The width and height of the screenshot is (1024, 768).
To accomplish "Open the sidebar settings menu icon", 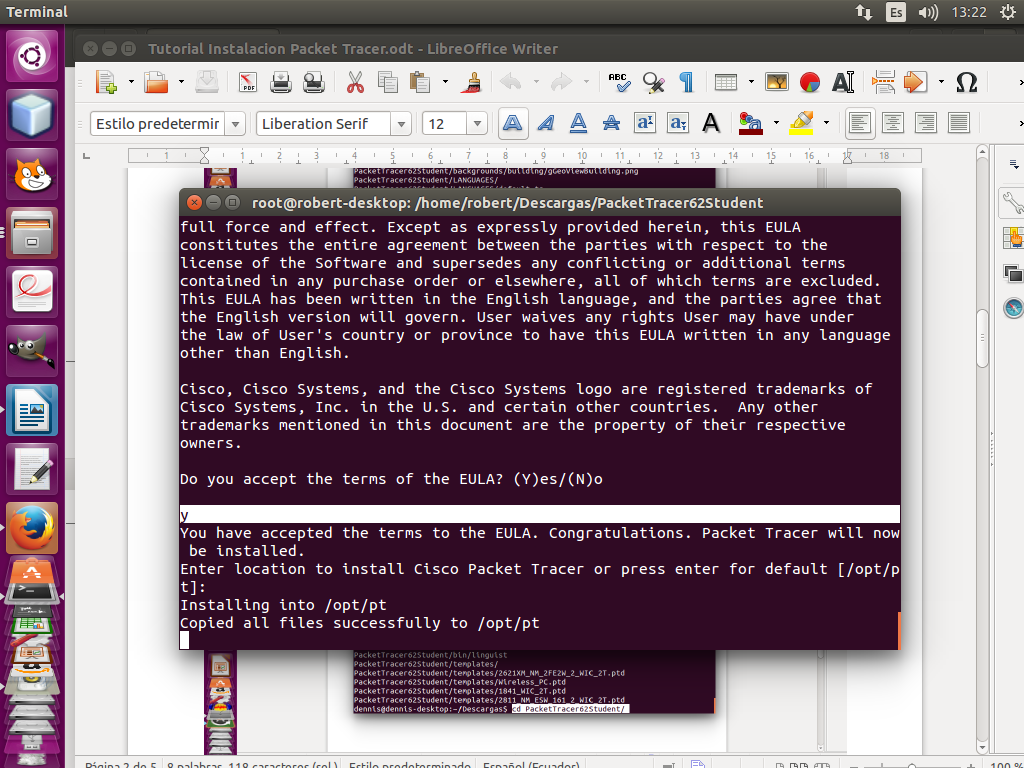I will pyautogui.click(x=1014, y=164).
